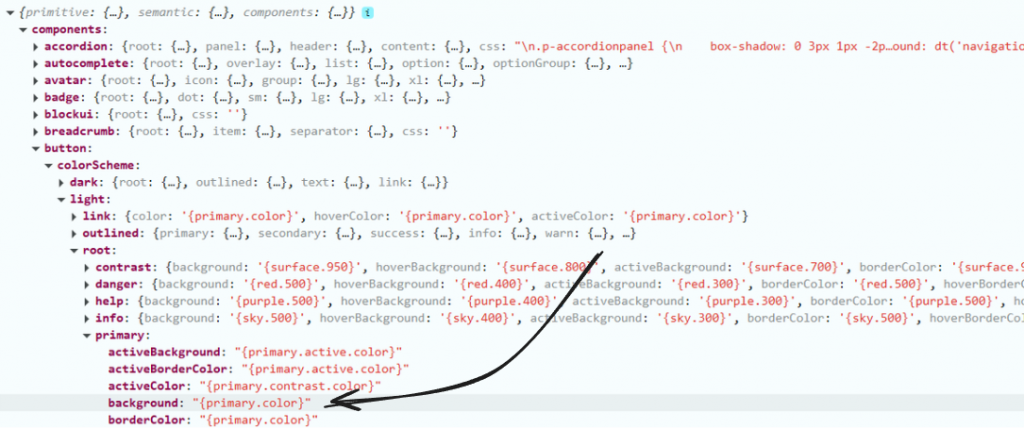Expand the contrast entry
Image resolution: width=1024 pixels, height=428 pixels.
(x=87, y=267)
